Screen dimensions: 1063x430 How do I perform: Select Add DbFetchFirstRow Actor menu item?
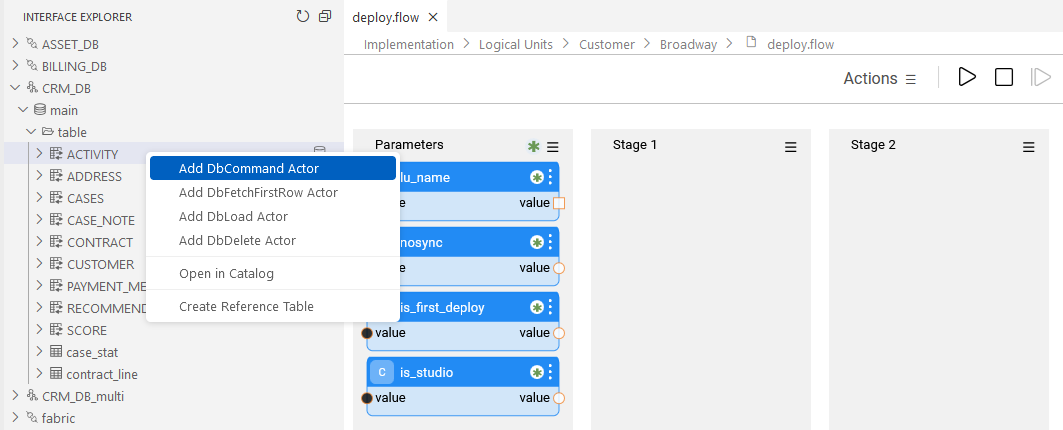[258, 192]
